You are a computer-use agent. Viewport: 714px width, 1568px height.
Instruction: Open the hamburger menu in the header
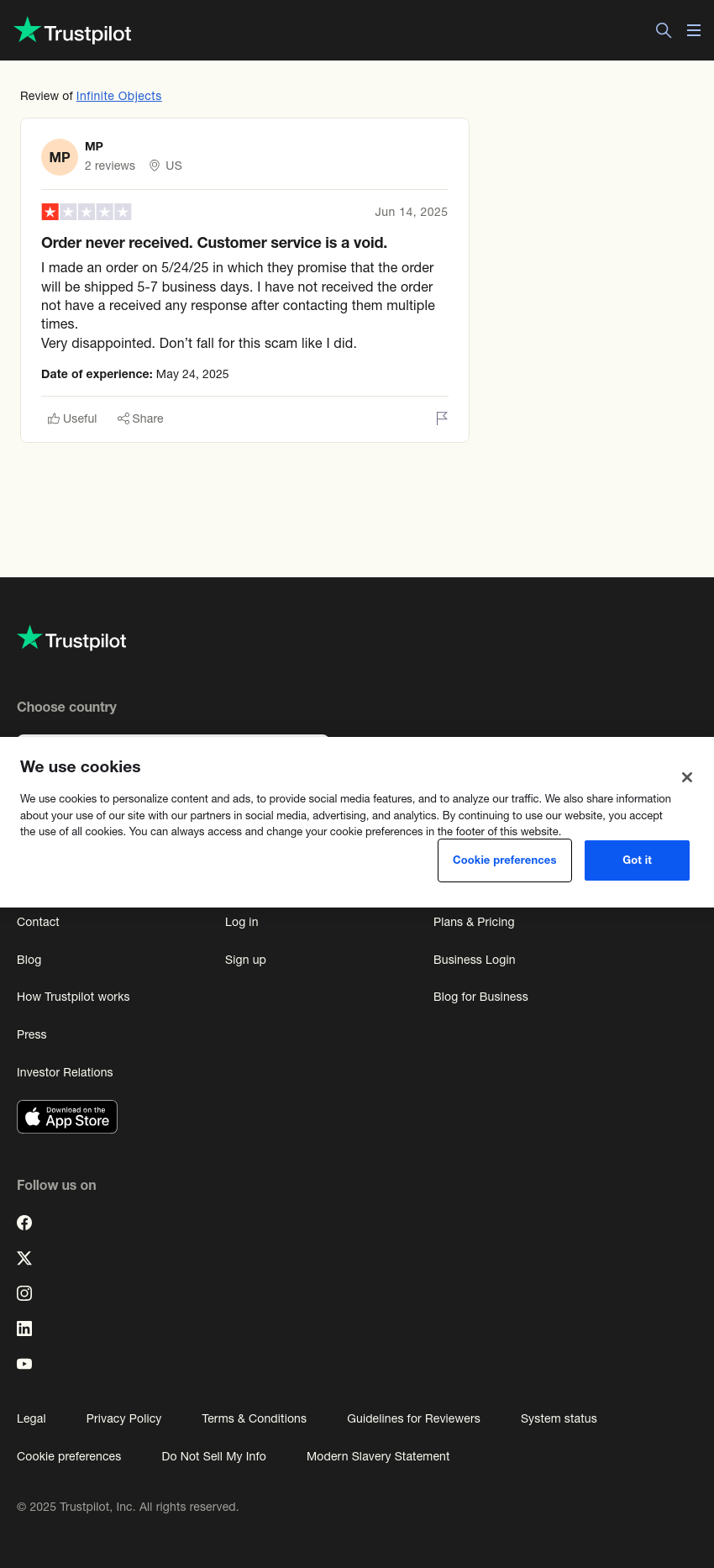694,30
